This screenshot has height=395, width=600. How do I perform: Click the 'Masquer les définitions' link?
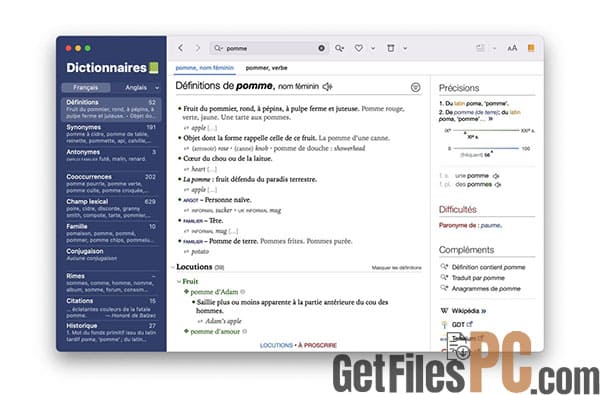click(396, 268)
